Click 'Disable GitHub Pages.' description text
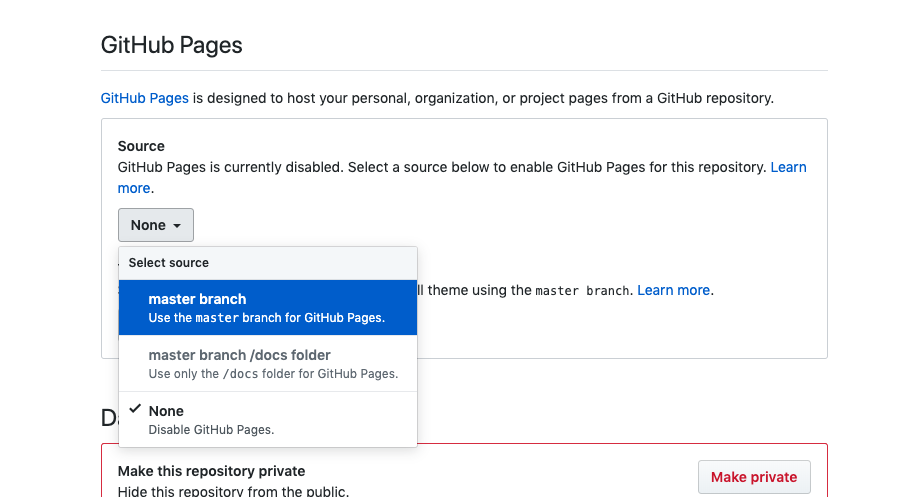 pos(211,430)
